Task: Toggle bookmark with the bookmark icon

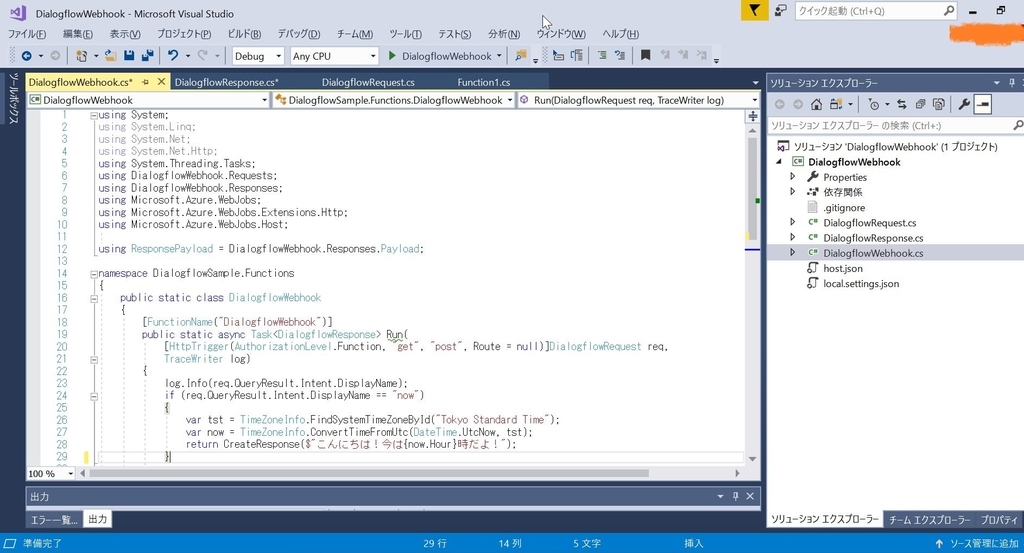Action: click(645, 55)
